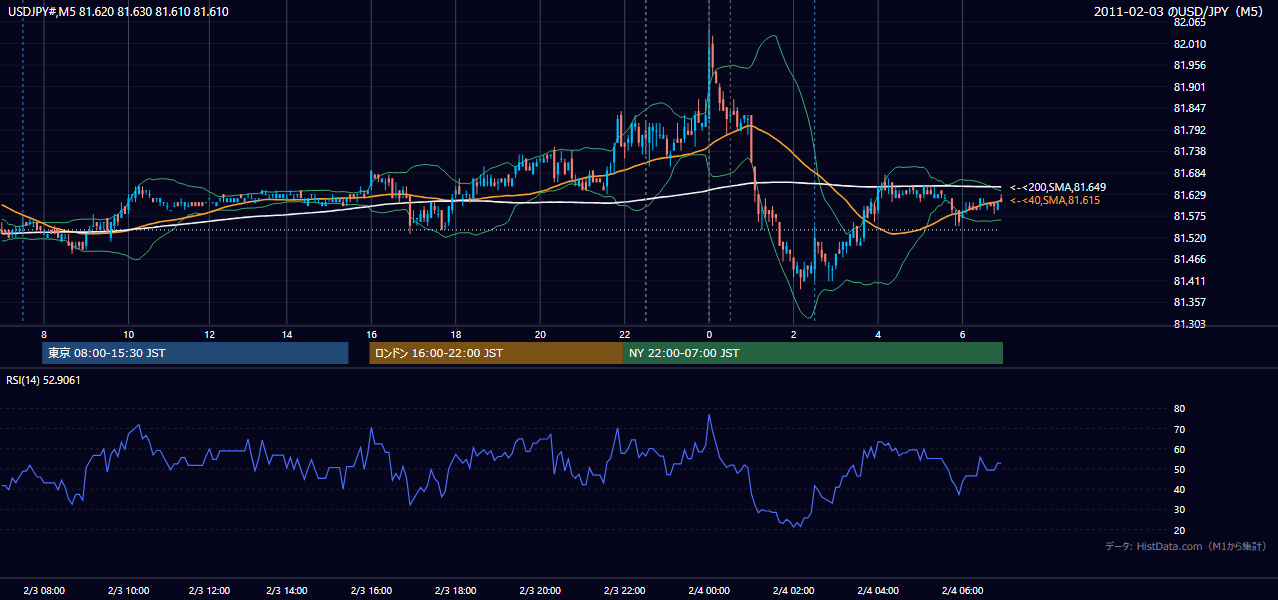1278x600 pixels.
Task: Click price axis value 81.847
Action: pyautogui.click(x=1189, y=108)
